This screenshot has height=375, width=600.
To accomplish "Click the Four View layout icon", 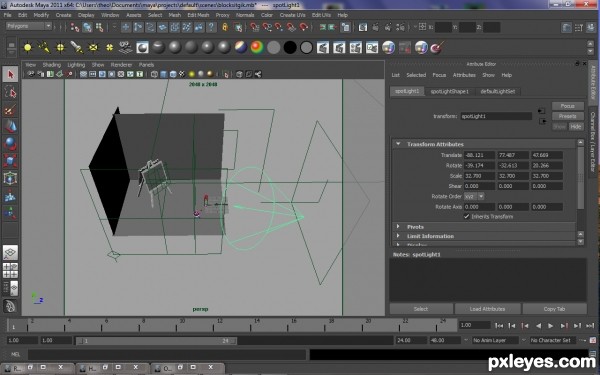I will (10, 270).
